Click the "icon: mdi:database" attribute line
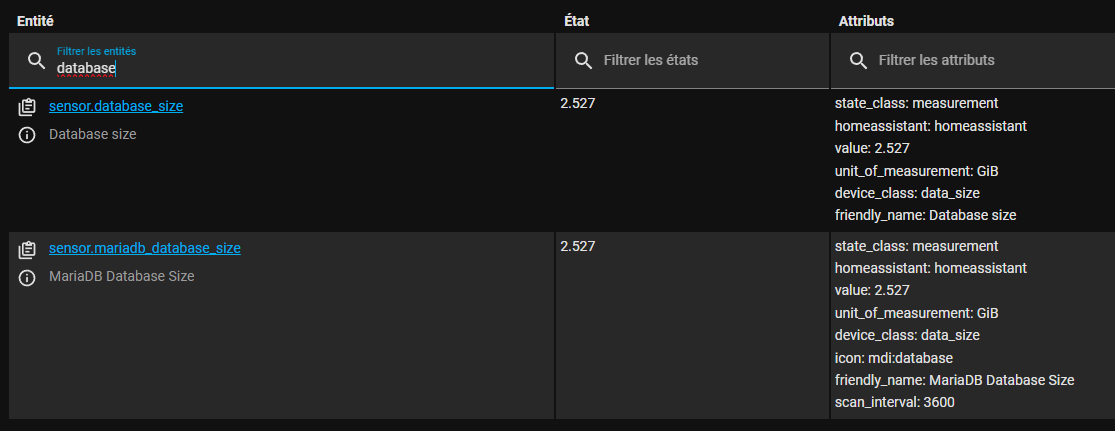Viewport: 1115px width, 431px height. click(x=894, y=358)
